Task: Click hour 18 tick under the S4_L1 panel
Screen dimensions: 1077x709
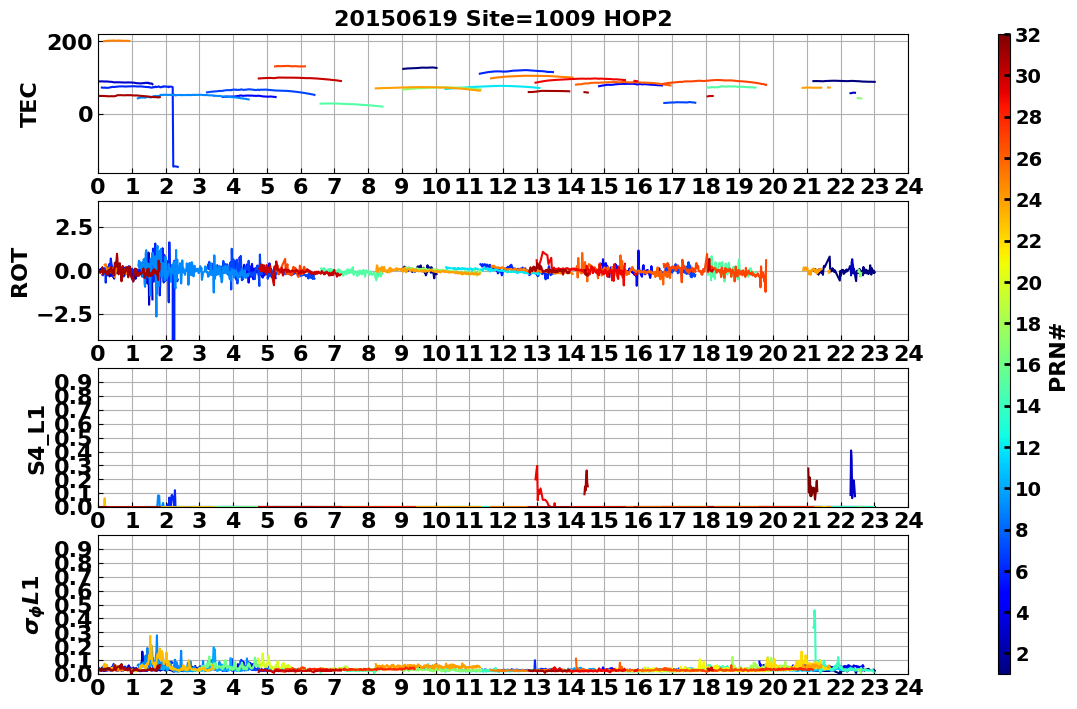Action: (706, 521)
